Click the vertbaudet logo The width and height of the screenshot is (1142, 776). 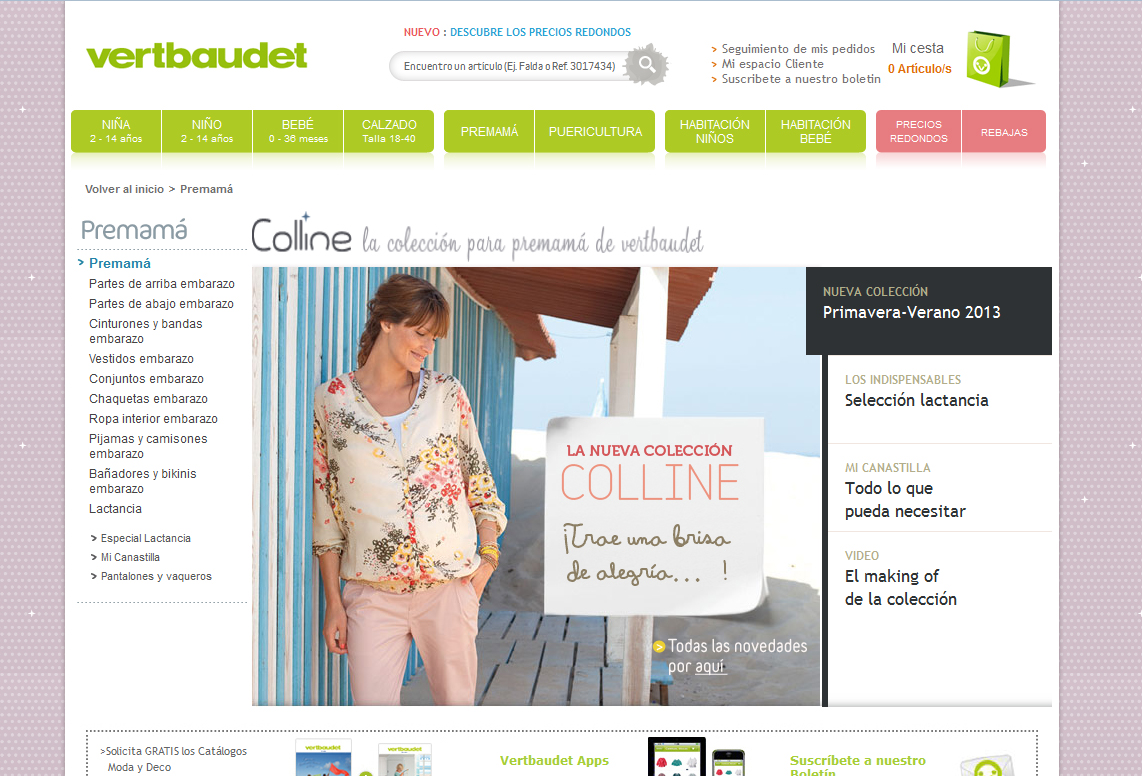click(x=197, y=55)
